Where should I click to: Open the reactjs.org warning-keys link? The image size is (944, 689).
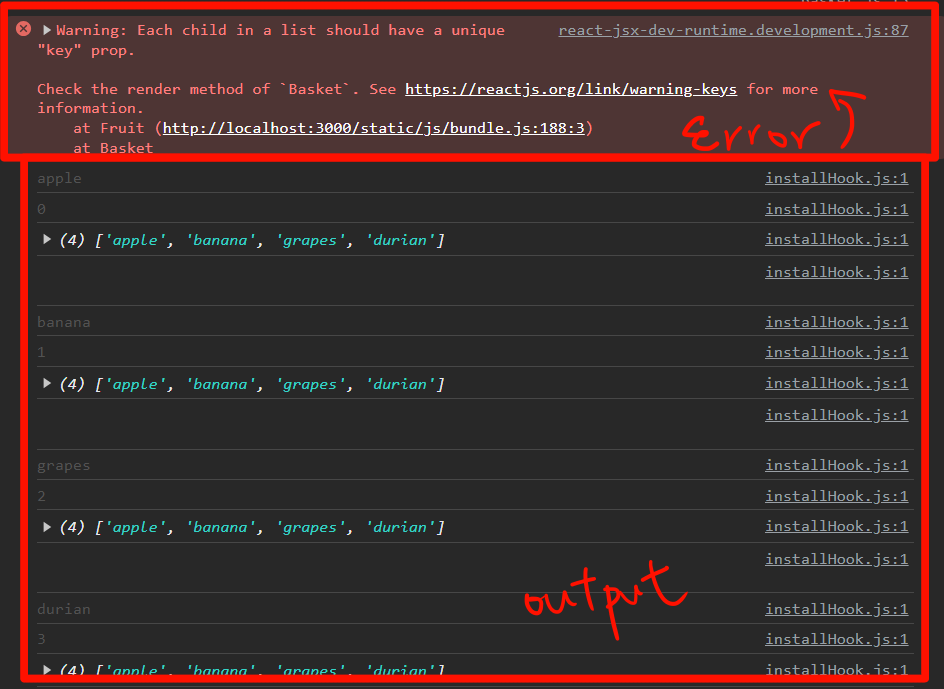pos(571,89)
